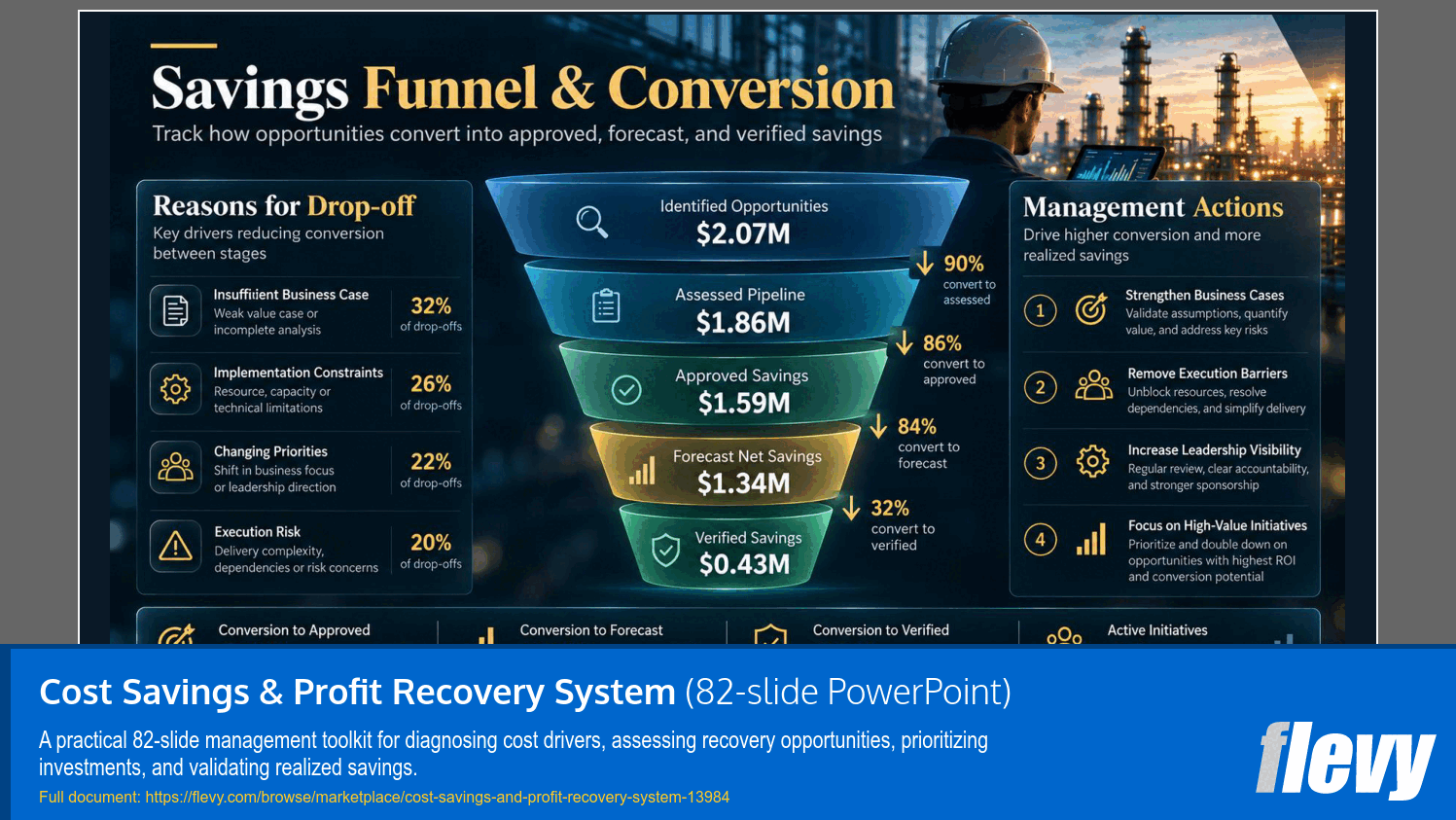Viewport: 1456px width, 820px height.
Task: Click the team icon for Remove Execution Barriers
Action: [x=1093, y=385]
